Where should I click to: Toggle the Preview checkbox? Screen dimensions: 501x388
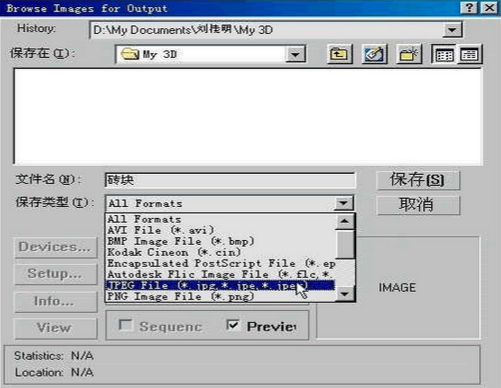click(x=232, y=324)
